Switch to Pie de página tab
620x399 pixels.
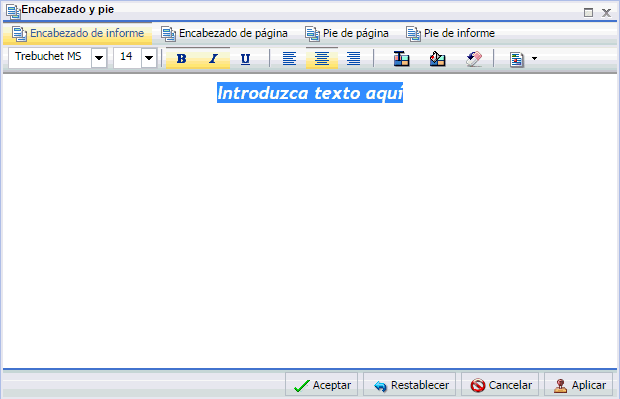(x=347, y=33)
